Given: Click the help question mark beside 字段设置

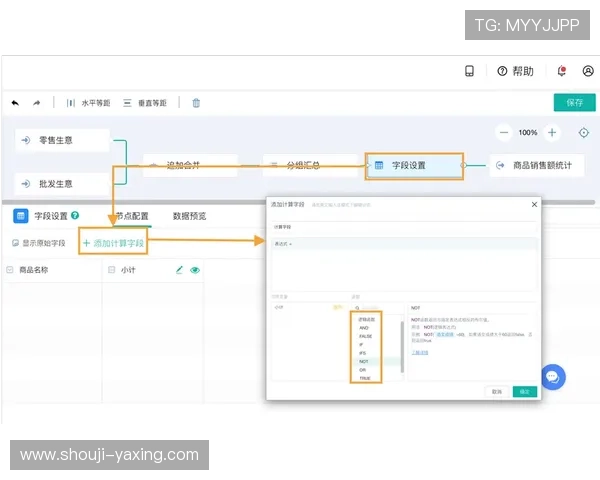Looking at the screenshot, I should (75, 216).
